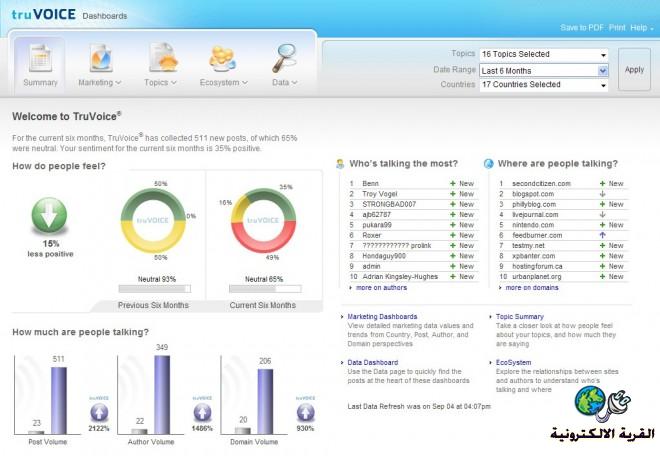
Task: Click the up arrow next to feedburner.com
Action: (602, 235)
